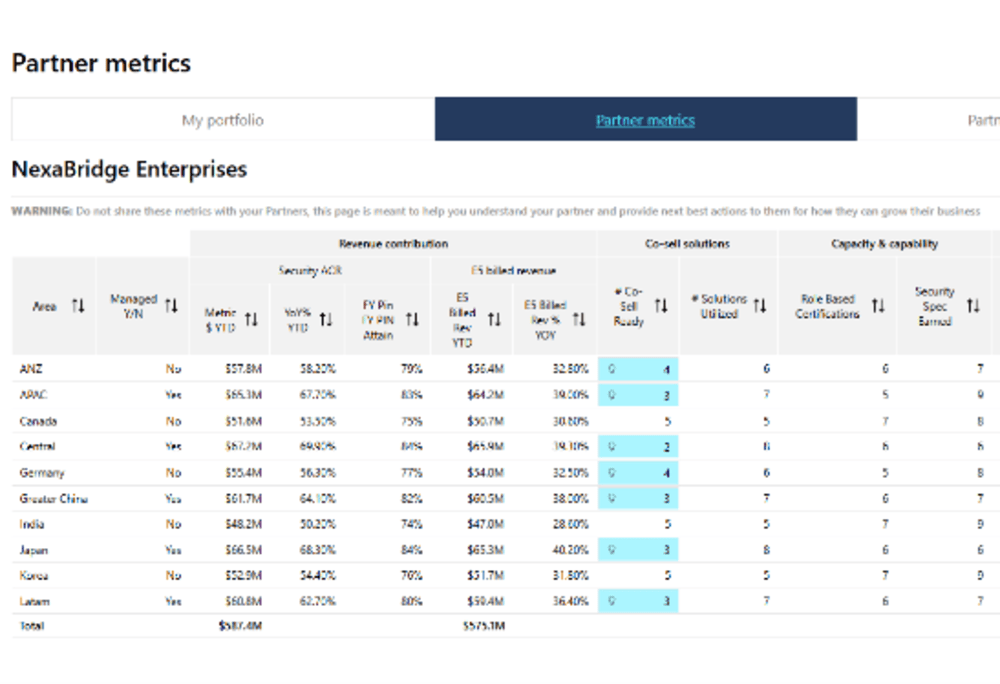Switch to the My portfolio tab
This screenshot has height=684, width=1000.
point(223,120)
